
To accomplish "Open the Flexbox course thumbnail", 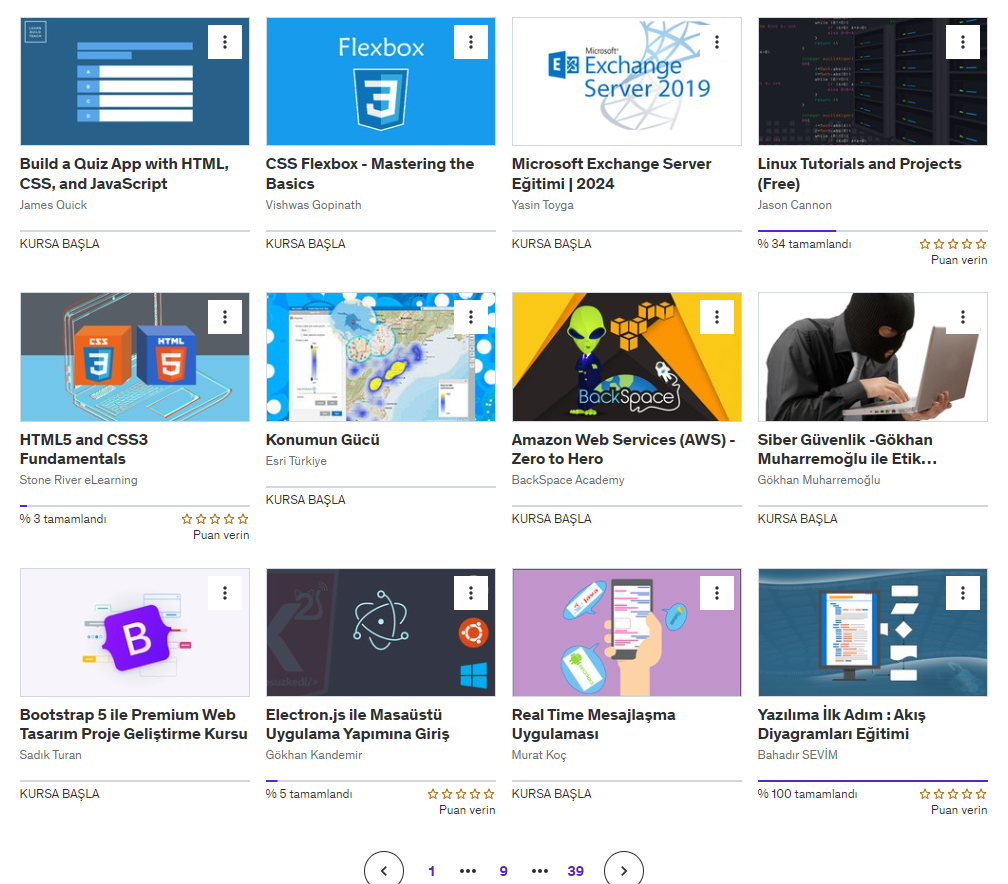I will pyautogui.click(x=381, y=82).
